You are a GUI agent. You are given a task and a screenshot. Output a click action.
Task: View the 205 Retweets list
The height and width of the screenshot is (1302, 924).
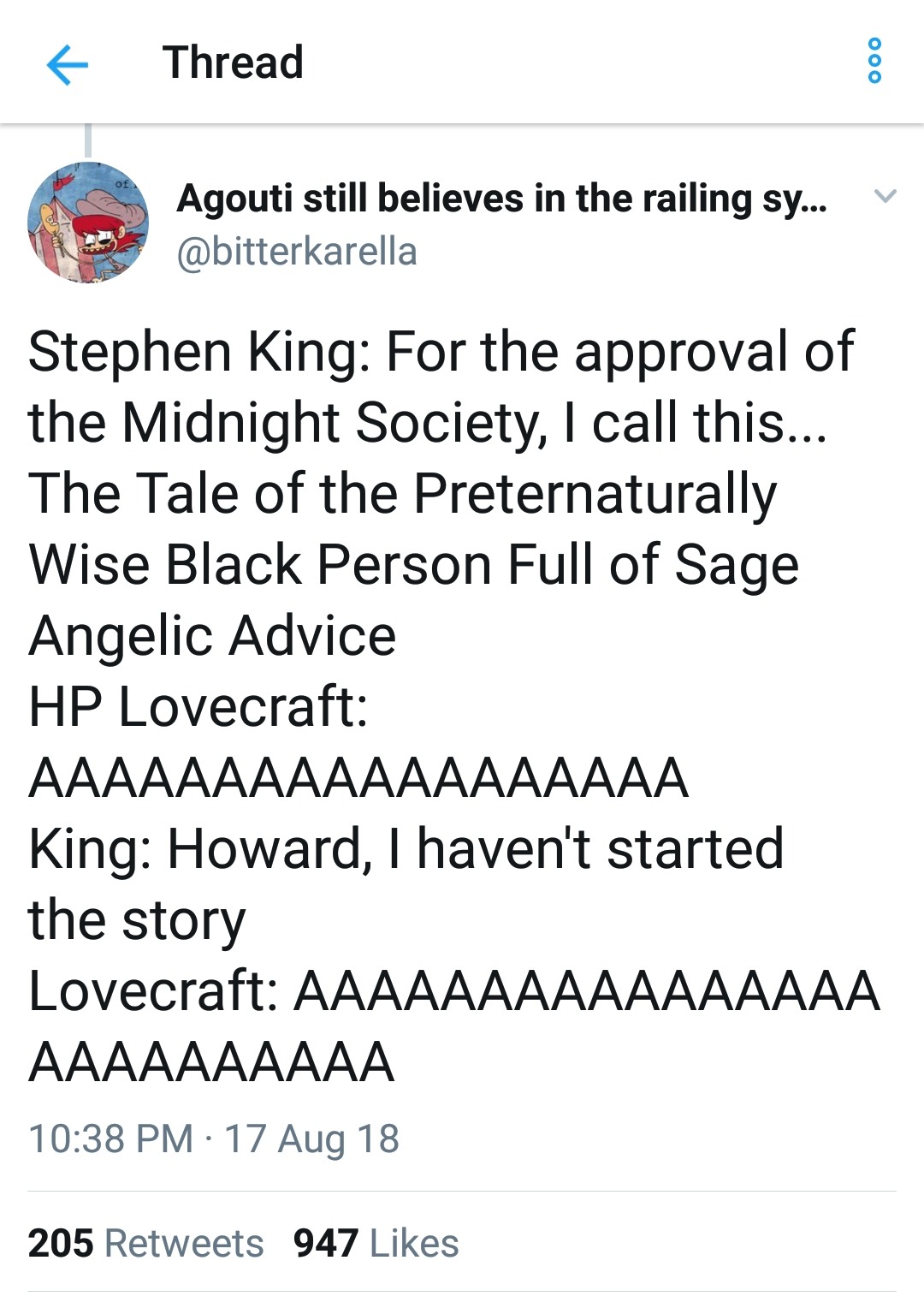[x=146, y=1243]
